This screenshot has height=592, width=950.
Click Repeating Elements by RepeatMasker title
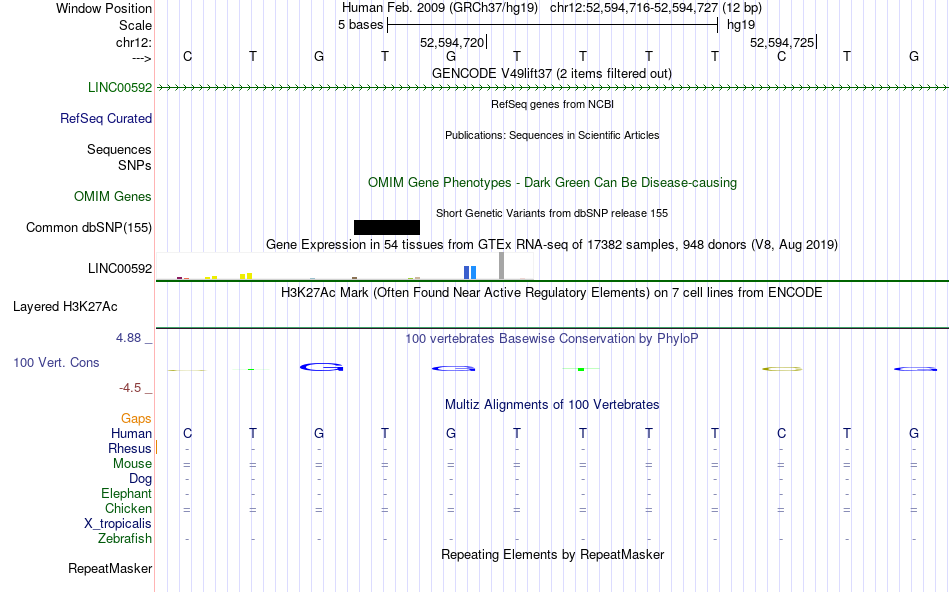(553, 554)
